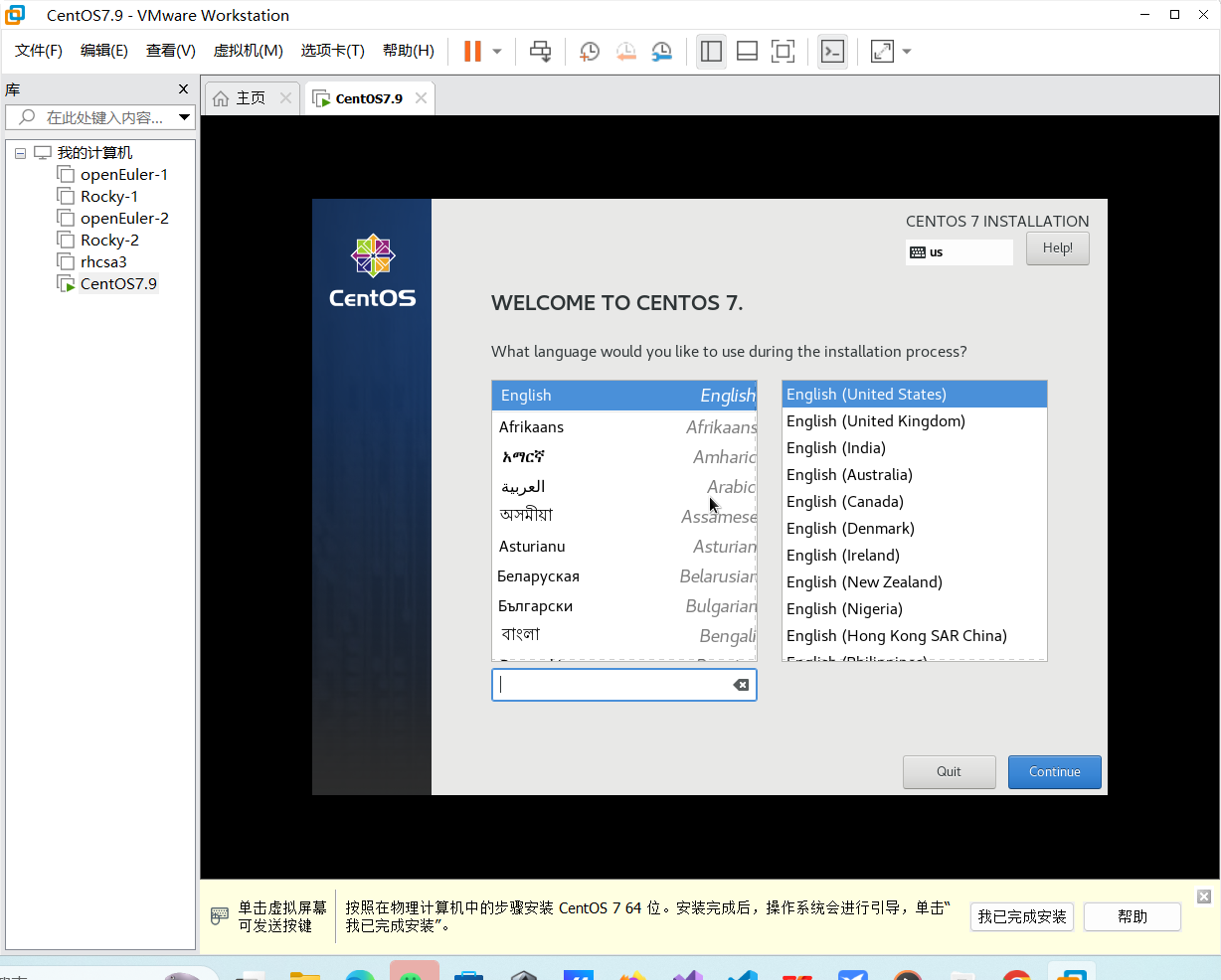Pause the virtual machine with the orange button
This screenshot has height=980, width=1221.
coord(472,52)
